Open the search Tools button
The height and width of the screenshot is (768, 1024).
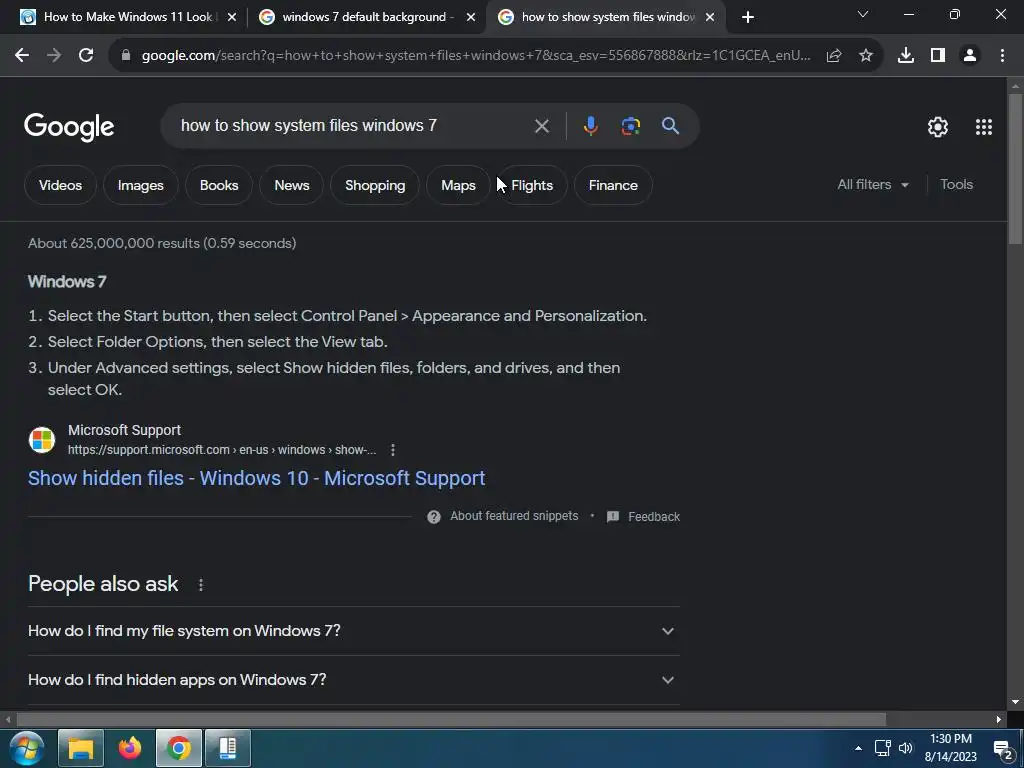point(956,185)
